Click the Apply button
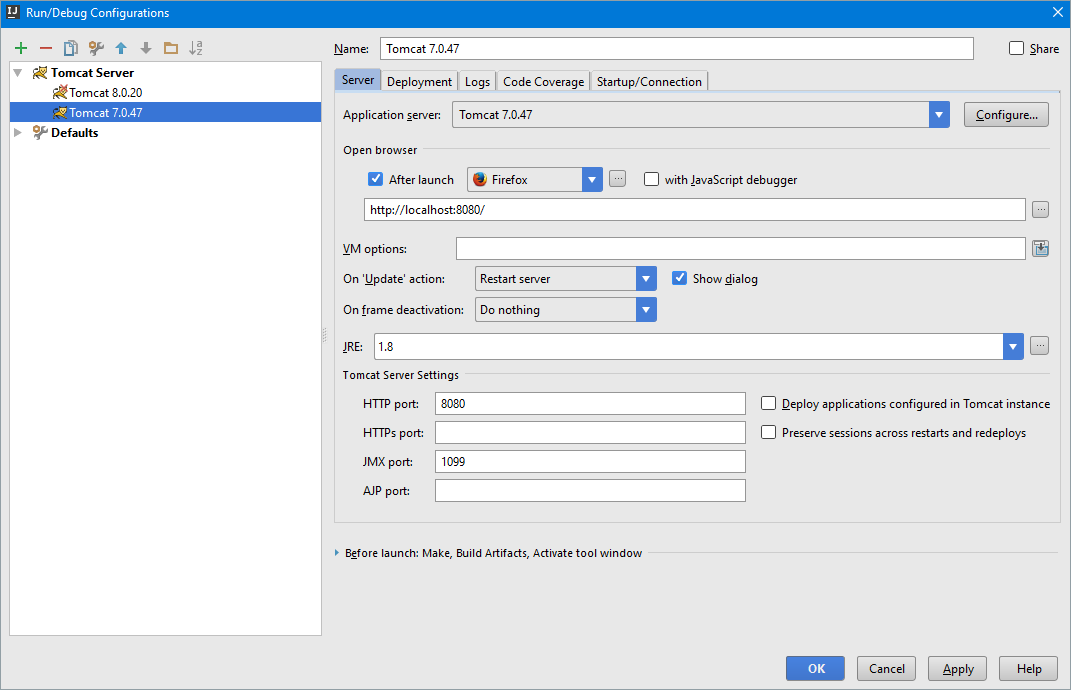Screen dimensions: 1071x690 coord(958,669)
